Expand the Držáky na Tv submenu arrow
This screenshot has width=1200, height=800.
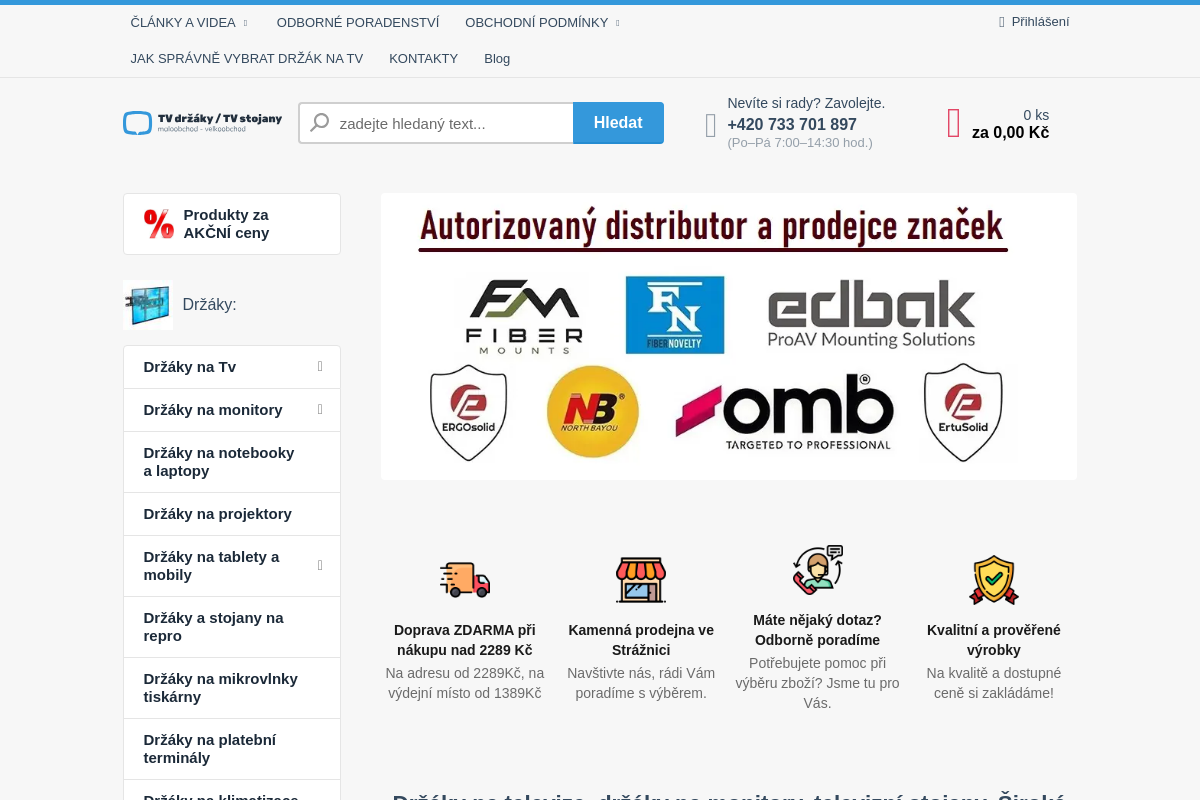320,367
